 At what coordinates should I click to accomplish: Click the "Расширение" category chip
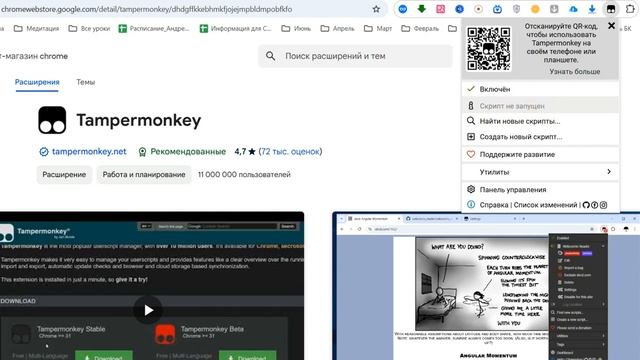[x=64, y=175]
